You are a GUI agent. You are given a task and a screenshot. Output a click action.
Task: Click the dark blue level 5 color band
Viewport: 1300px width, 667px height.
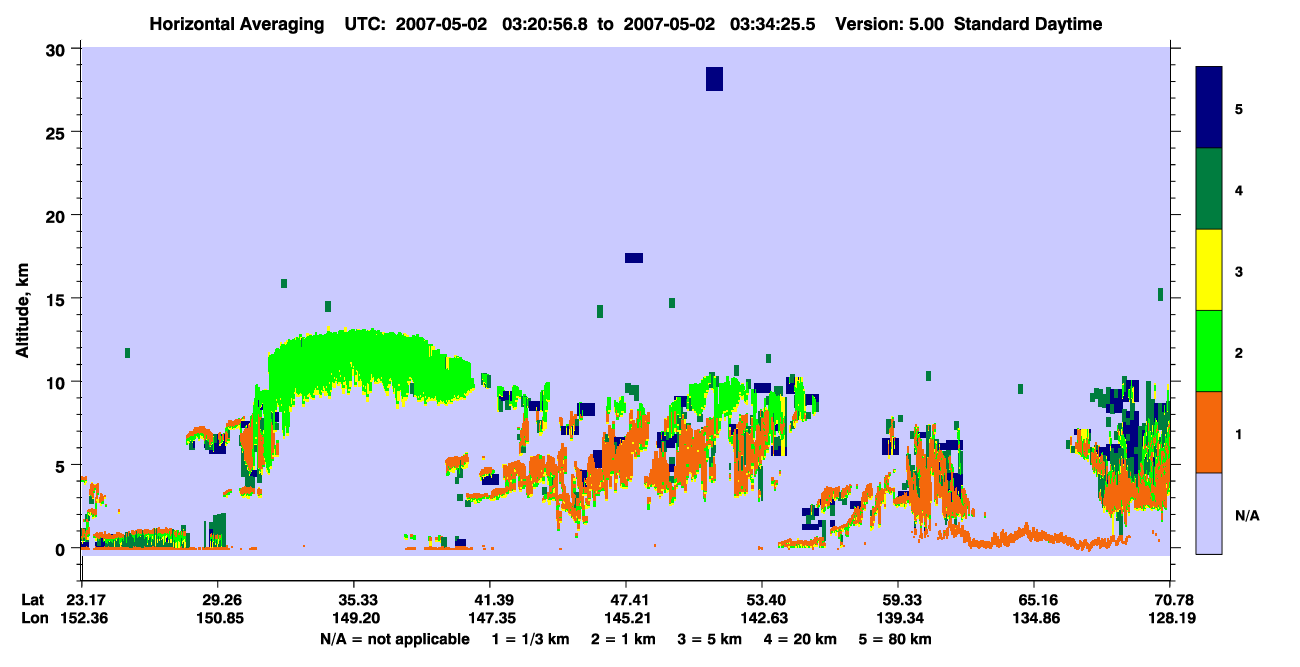click(x=1209, y=108)
